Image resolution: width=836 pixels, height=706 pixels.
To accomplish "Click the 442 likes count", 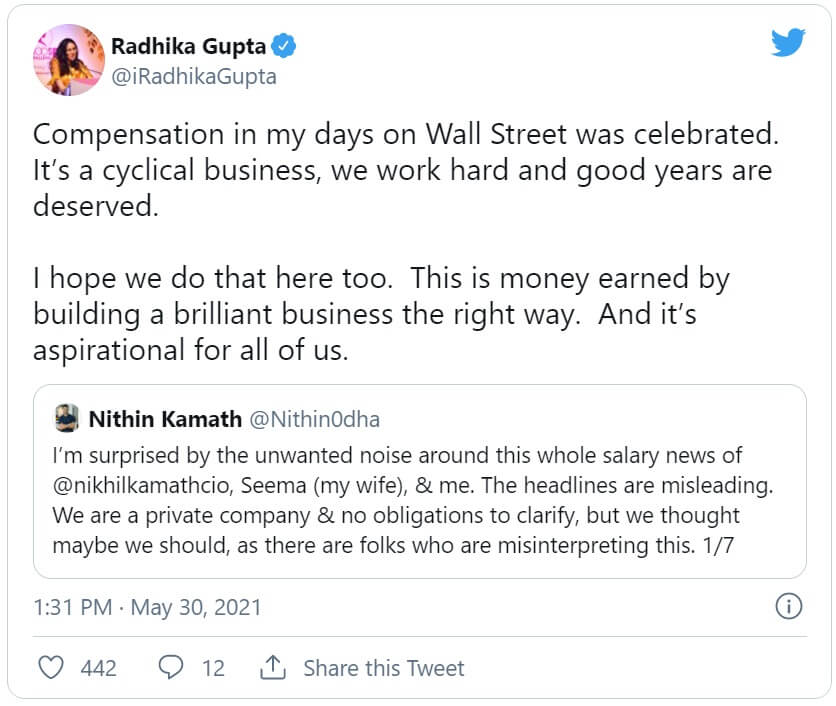I will (98, 668).
